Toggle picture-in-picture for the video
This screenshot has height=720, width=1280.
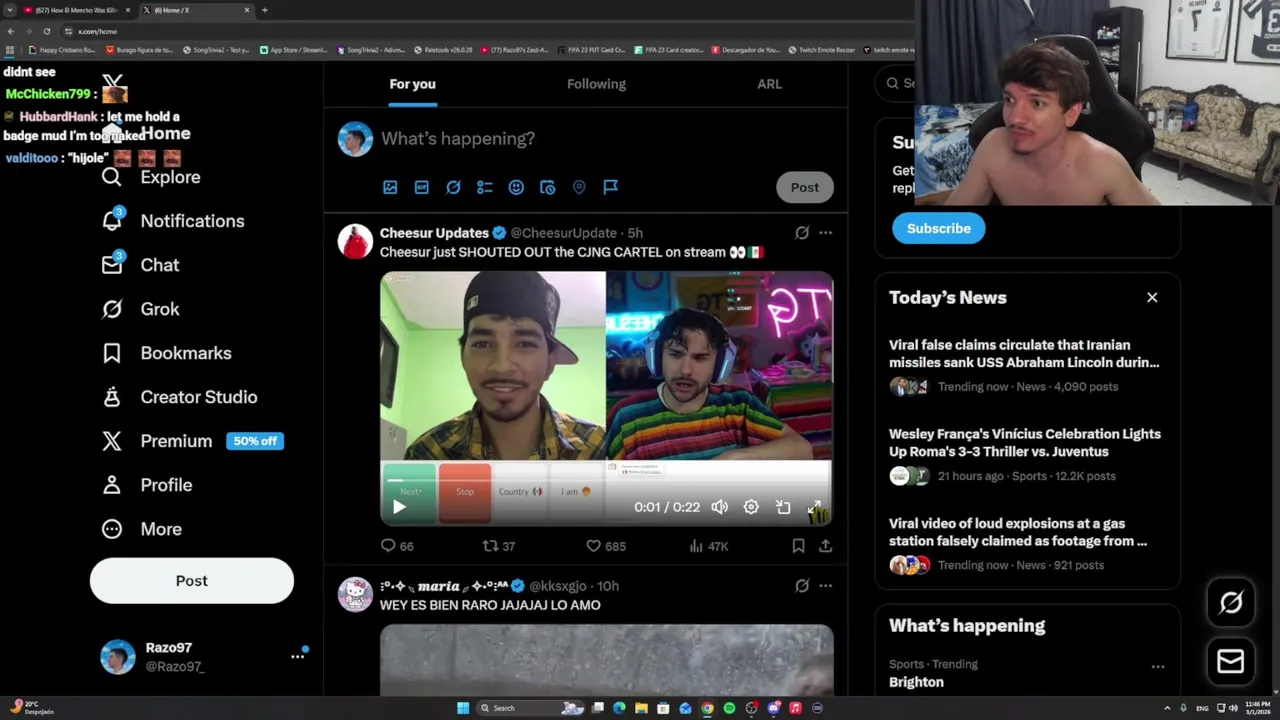point(783,507)
